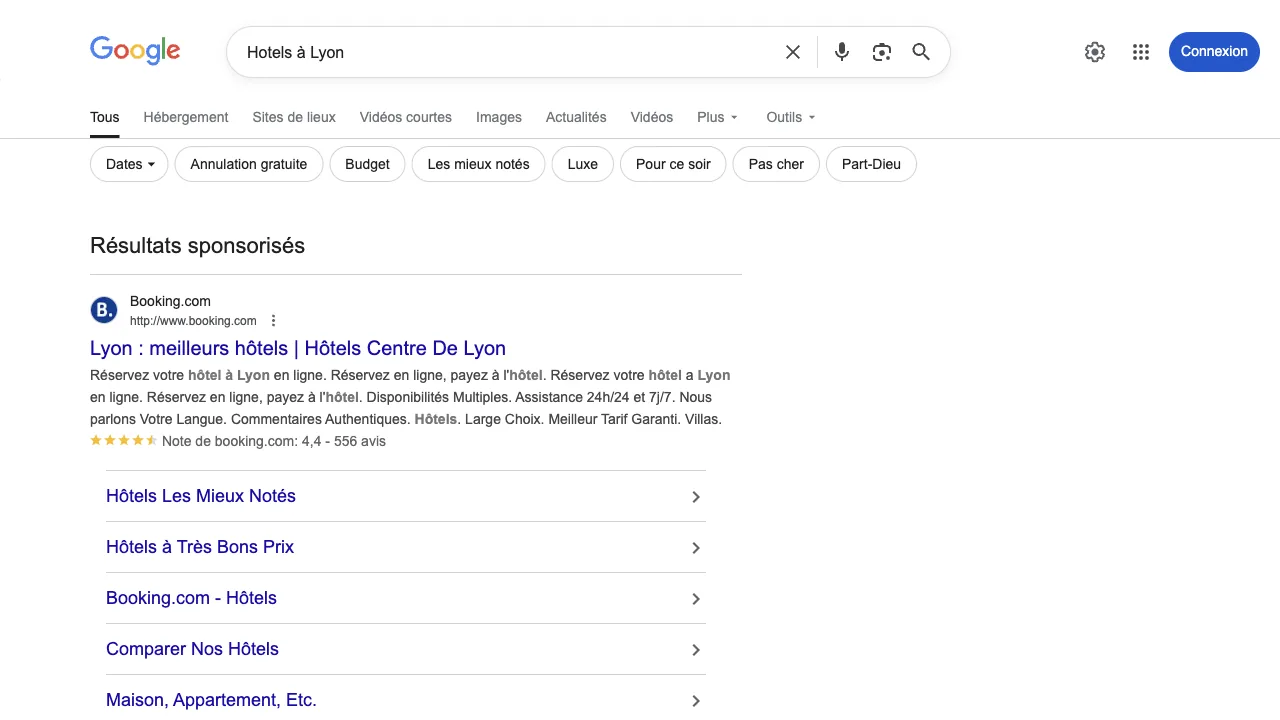Select the Vidéos tab
This screenshot has width=1280, height=720.
652,117
